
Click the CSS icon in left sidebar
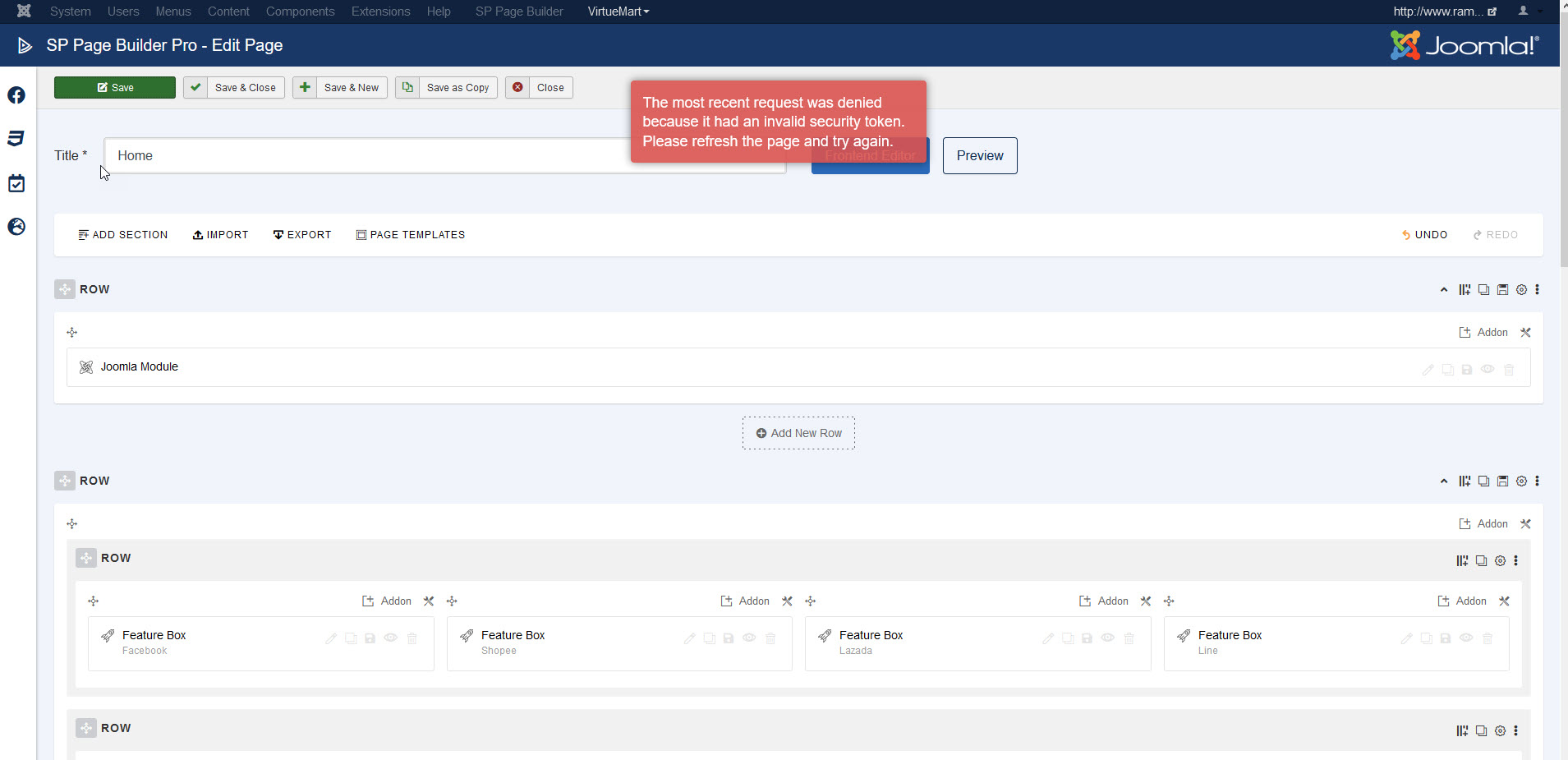(x=16, y=138)
